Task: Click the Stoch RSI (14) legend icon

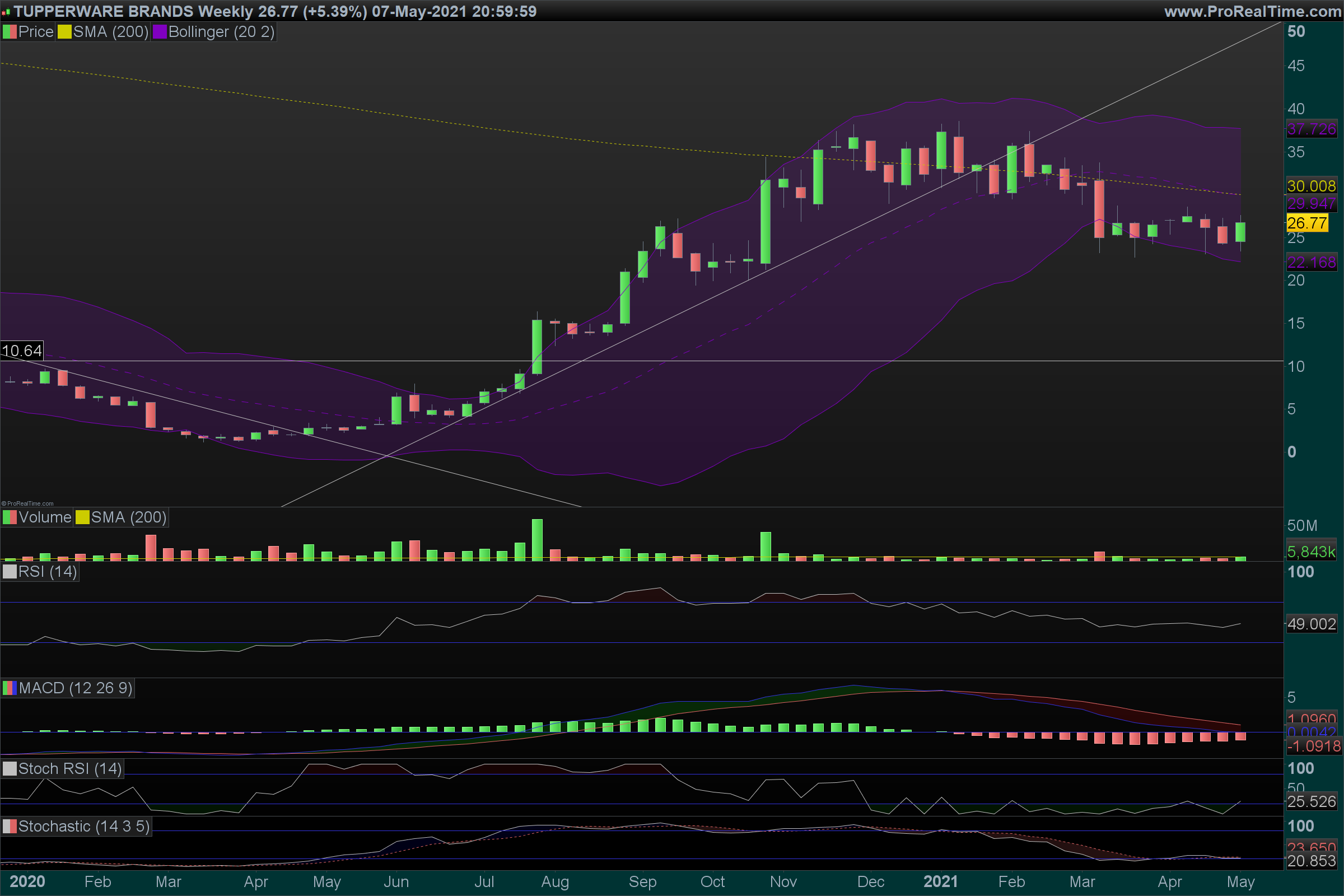Action: [10, 768]
